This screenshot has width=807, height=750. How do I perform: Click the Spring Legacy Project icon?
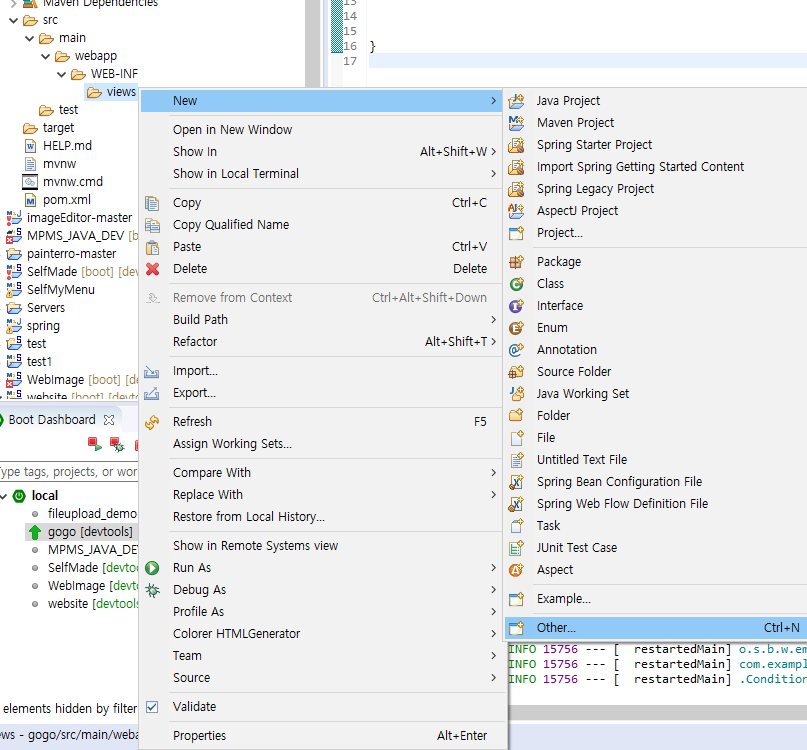pos(516,189)
